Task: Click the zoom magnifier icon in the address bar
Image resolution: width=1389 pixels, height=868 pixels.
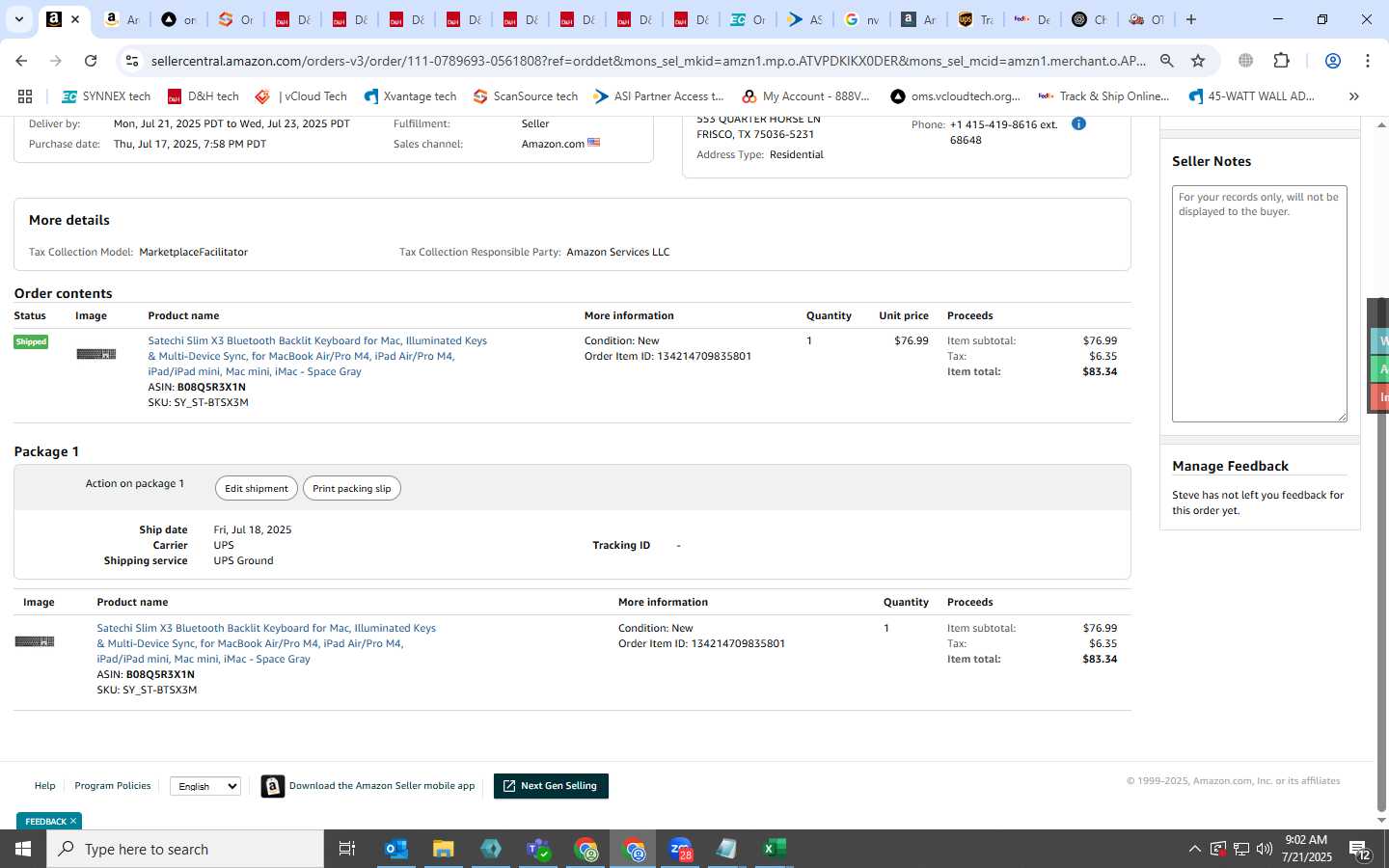Action: click(1166, 61)
